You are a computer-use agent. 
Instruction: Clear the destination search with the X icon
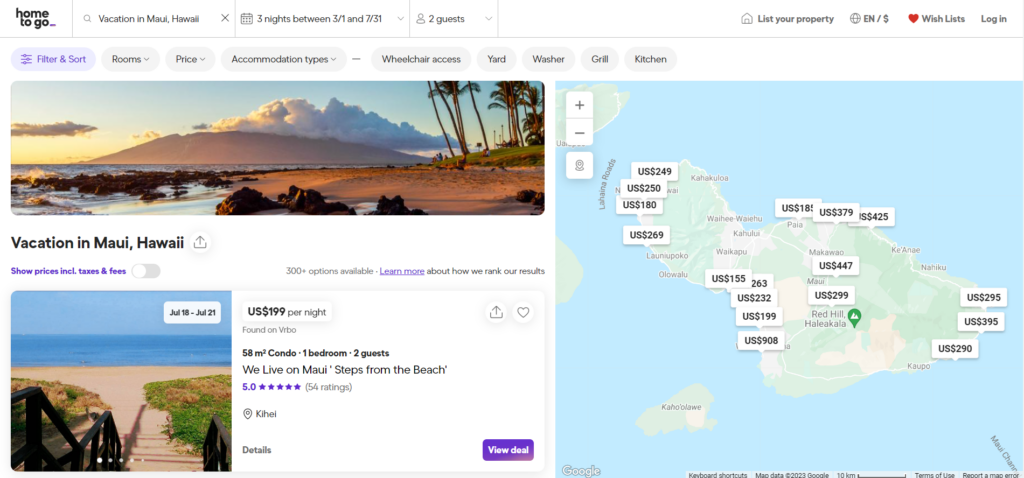pyautogui.click(x=225, y=18)
